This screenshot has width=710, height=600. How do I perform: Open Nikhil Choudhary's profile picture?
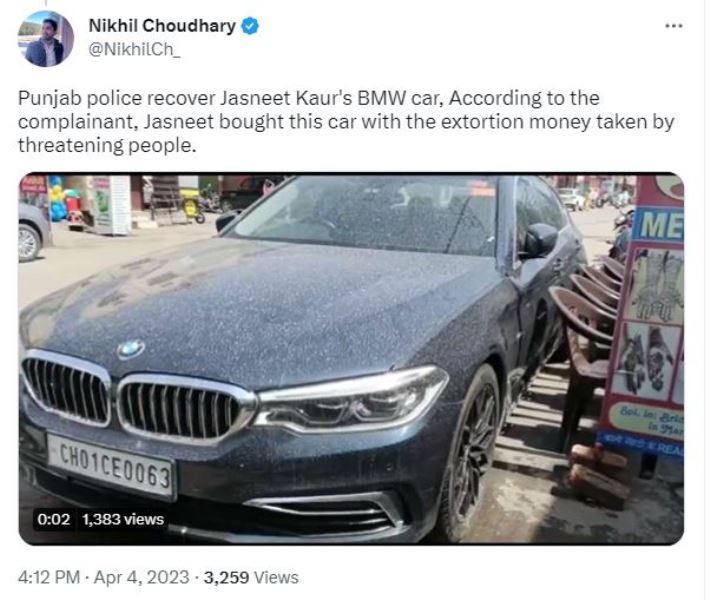pos(45,38)
